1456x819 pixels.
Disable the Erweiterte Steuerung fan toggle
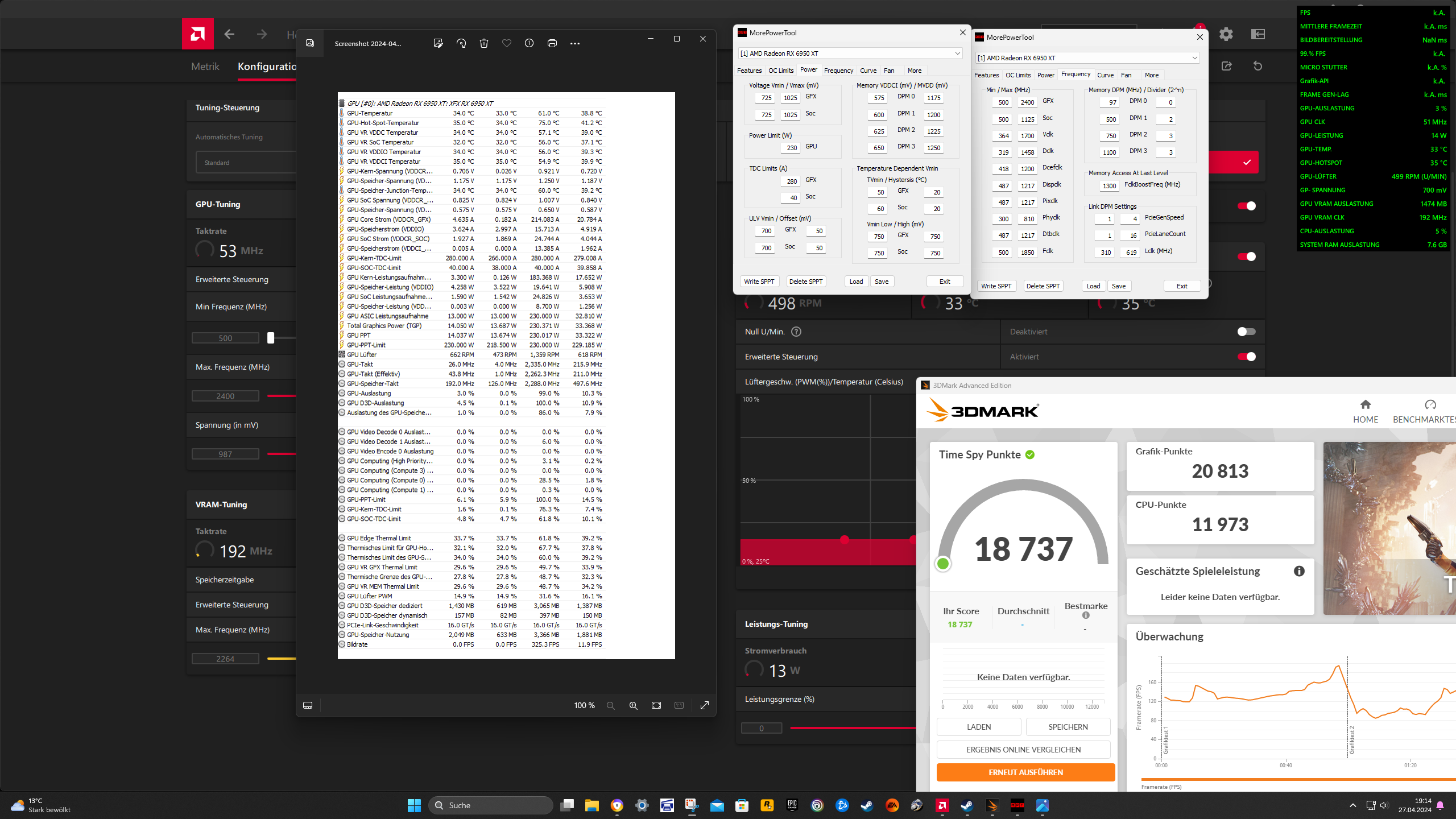[1246, 357]
